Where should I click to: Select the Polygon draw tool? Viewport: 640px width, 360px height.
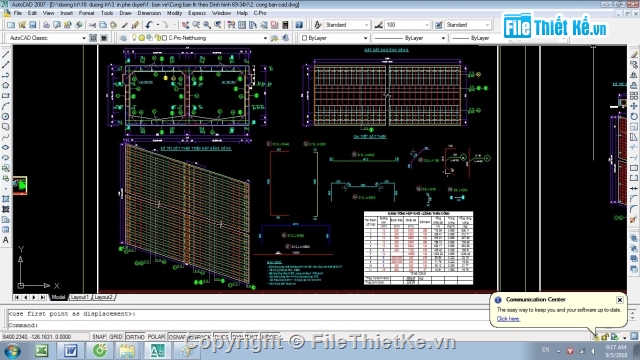point(6,85)
